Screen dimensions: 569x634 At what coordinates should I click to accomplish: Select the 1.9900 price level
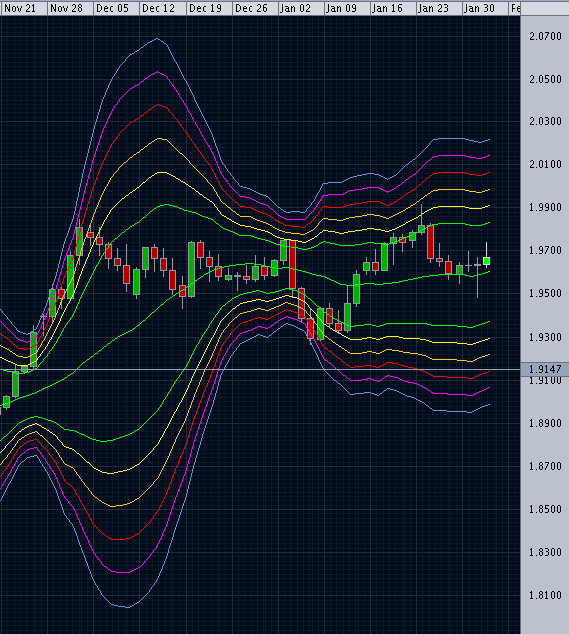point(546,207)
